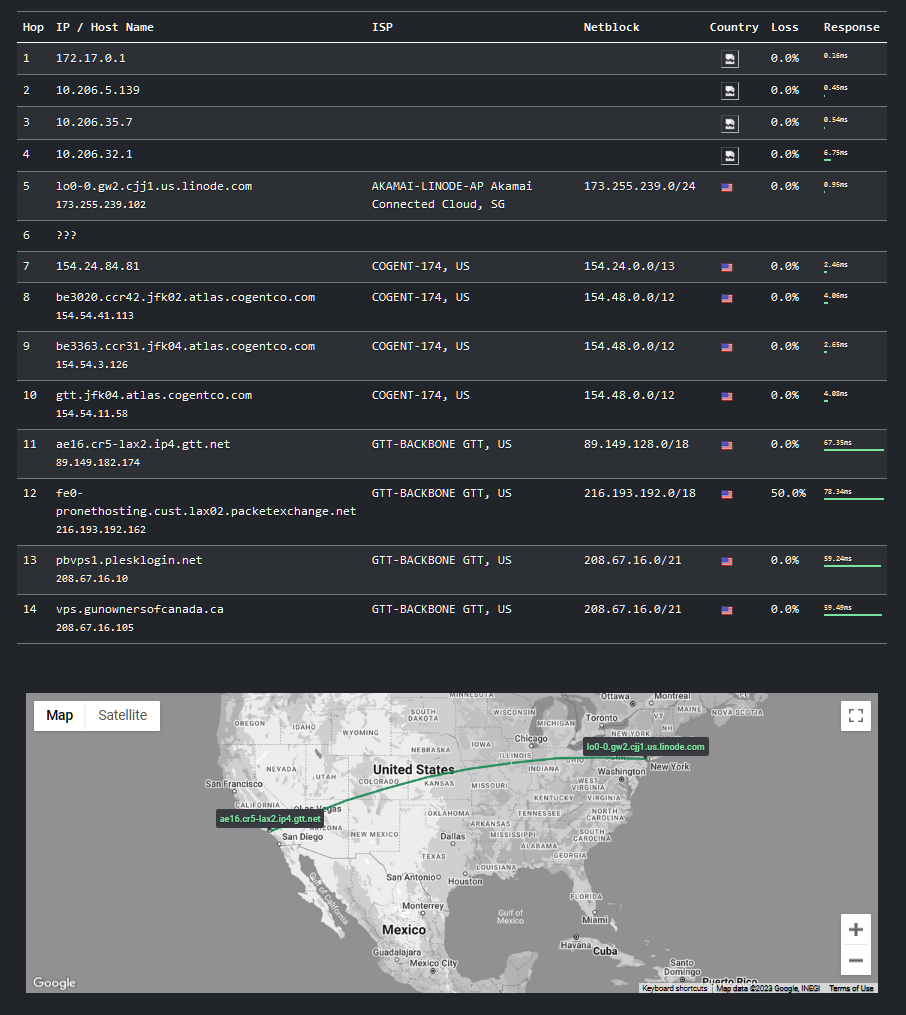
Task: Click the IP / Host Name column header
Action: coord(105,27)
